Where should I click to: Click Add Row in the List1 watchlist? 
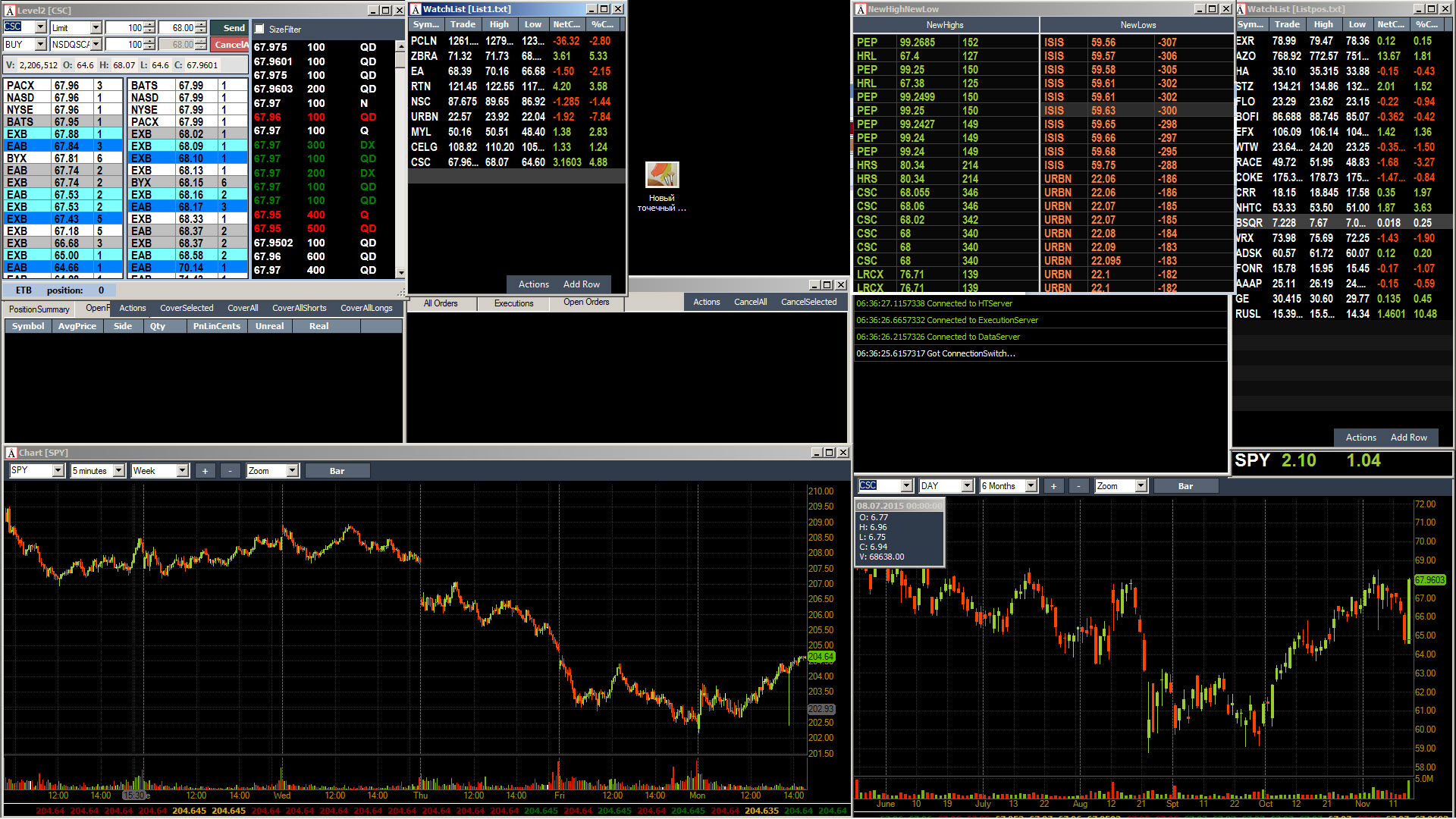tap(581, 284)
